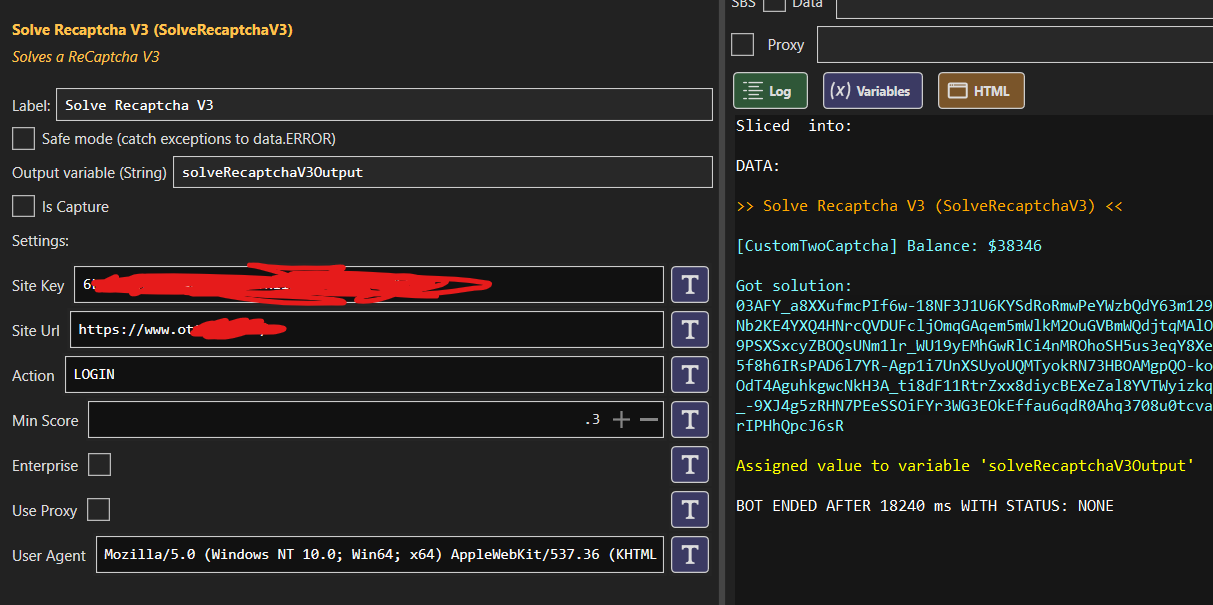Click the 'BOT ENDED AFTER 18240 ms' status line
Viewport: 1213px width, 605px height.
pyautogui.click(x=925, y=506)
